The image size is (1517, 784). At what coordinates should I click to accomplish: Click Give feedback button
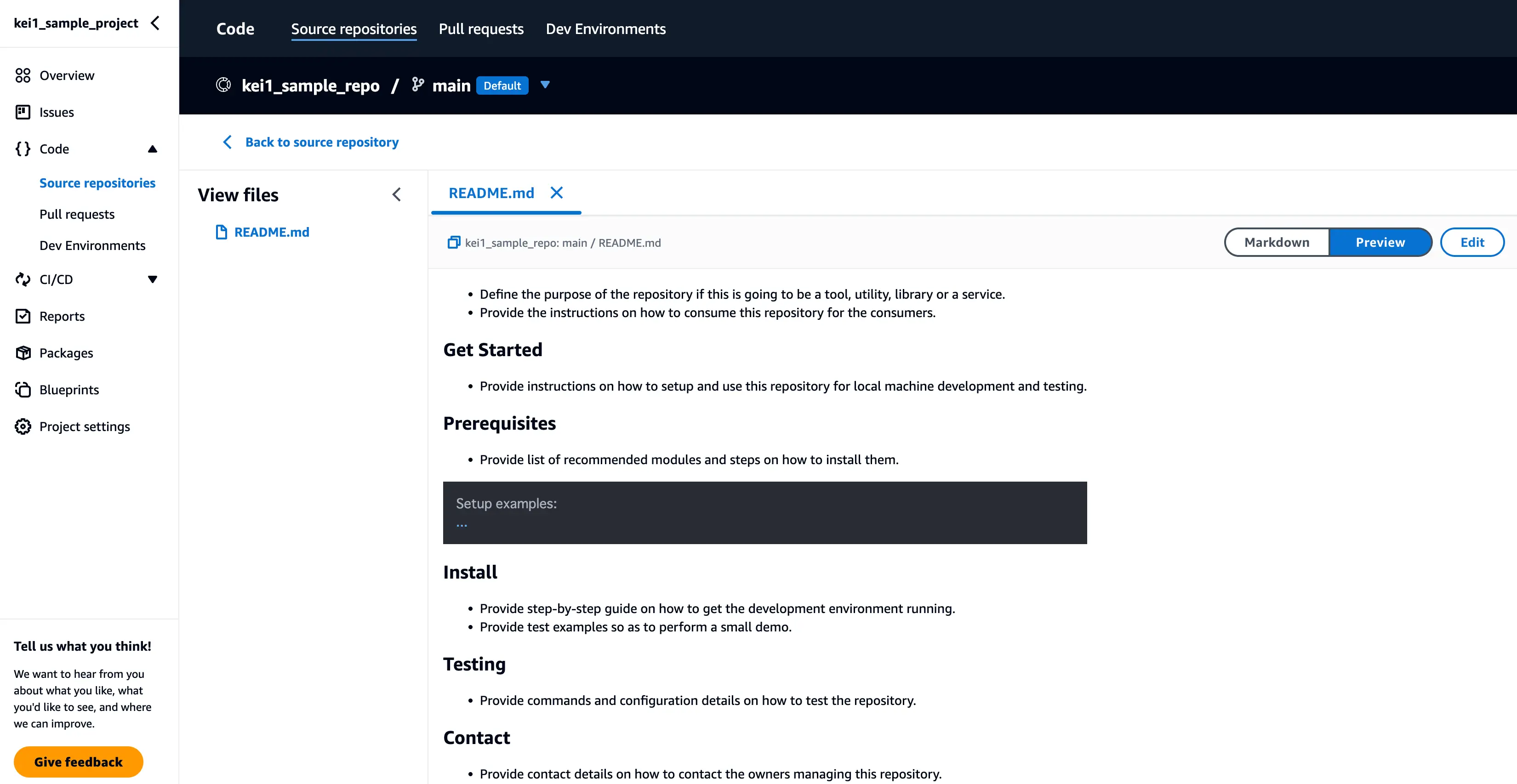pyautogui.click(x=78, y=761)
